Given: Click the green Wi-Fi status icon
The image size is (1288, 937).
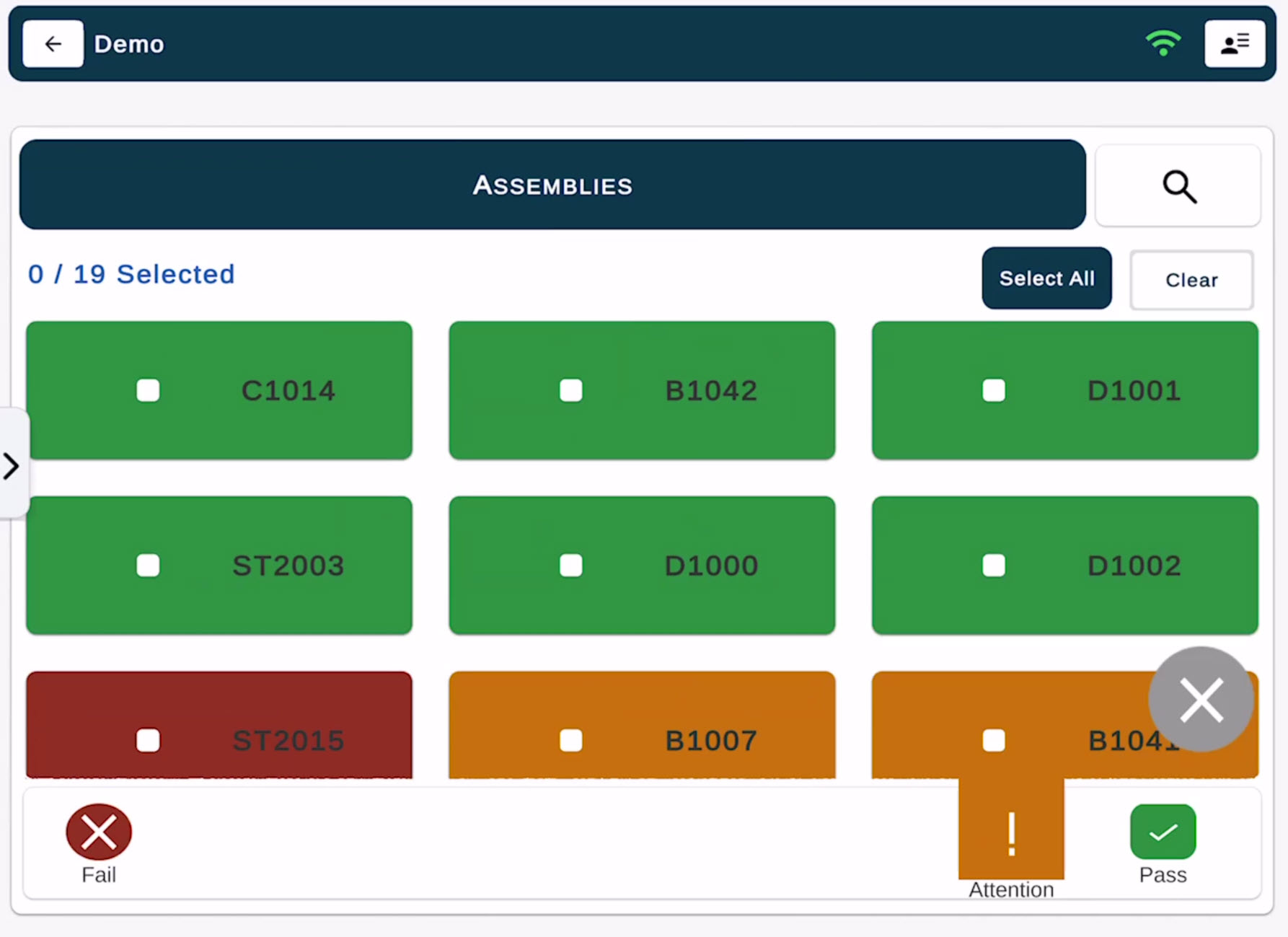Looking at the screenshot, I should coord(1163,43).
